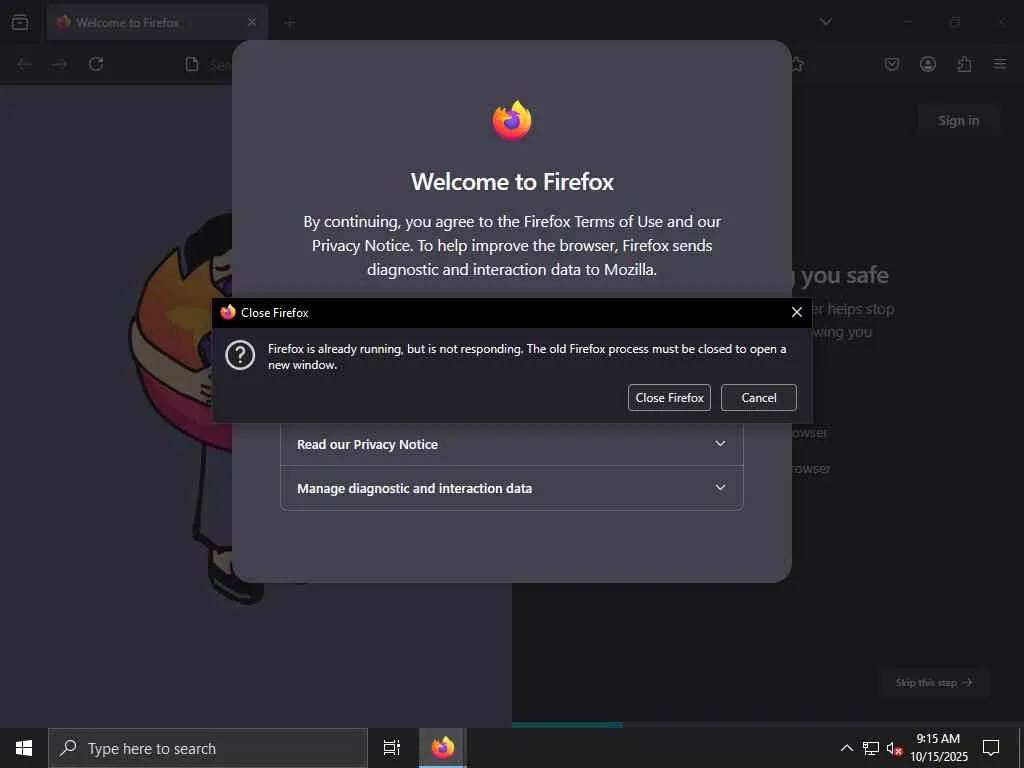Open a new tab with plus button
1024x768 pixels.
[290, 24]
